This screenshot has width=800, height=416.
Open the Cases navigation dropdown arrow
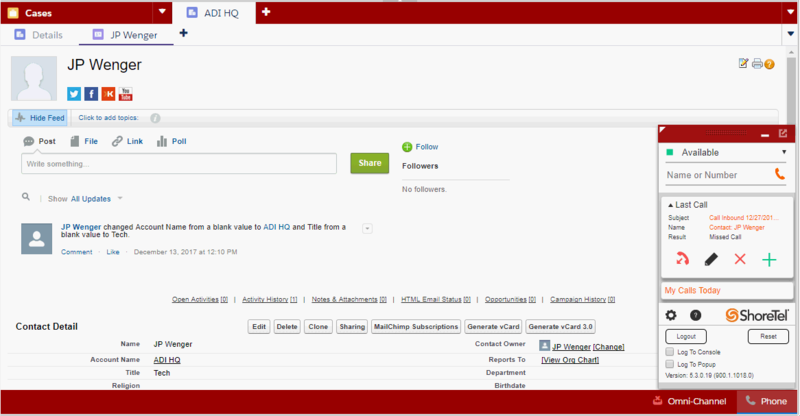[x=162, y=11]
